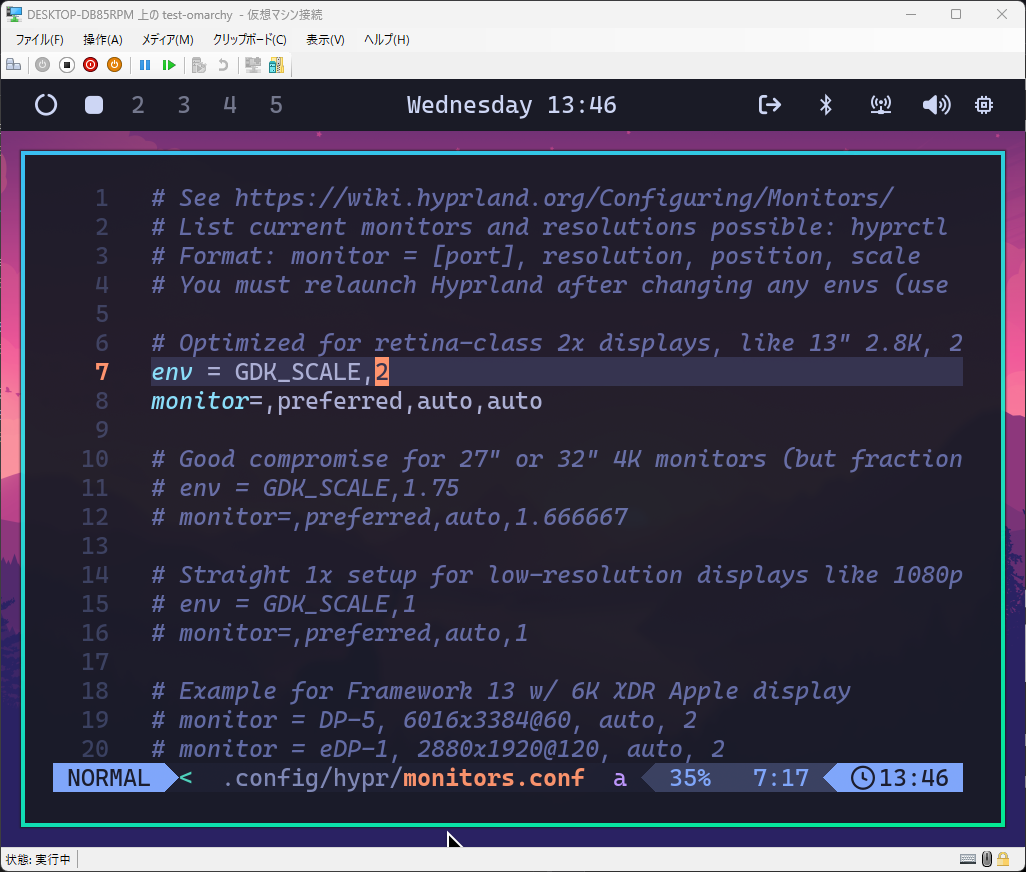1026x872 pixels.
Task: Click the update/logout arrow icon in the top bar
Action: (x=770, y=105)
